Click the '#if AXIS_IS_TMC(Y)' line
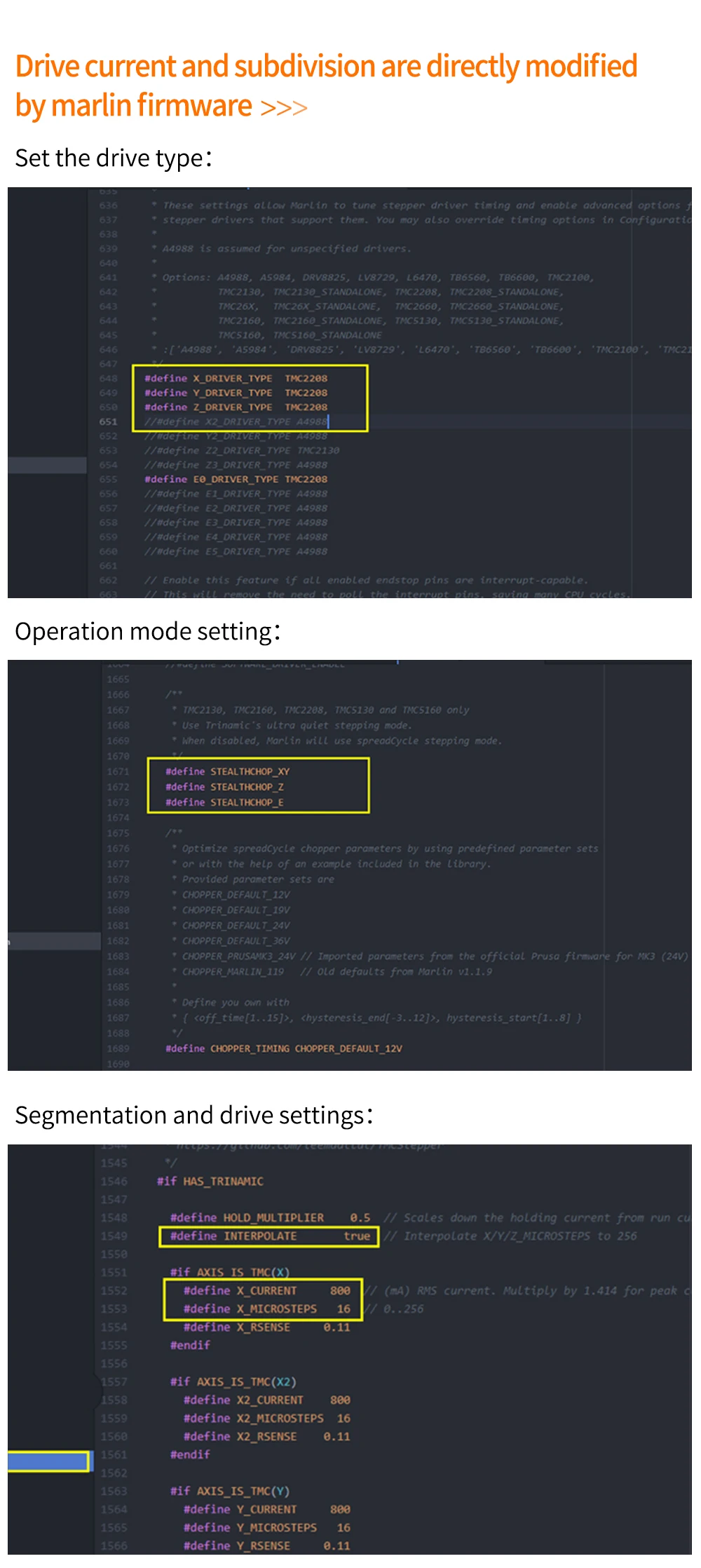 [x=230, y=1492]
